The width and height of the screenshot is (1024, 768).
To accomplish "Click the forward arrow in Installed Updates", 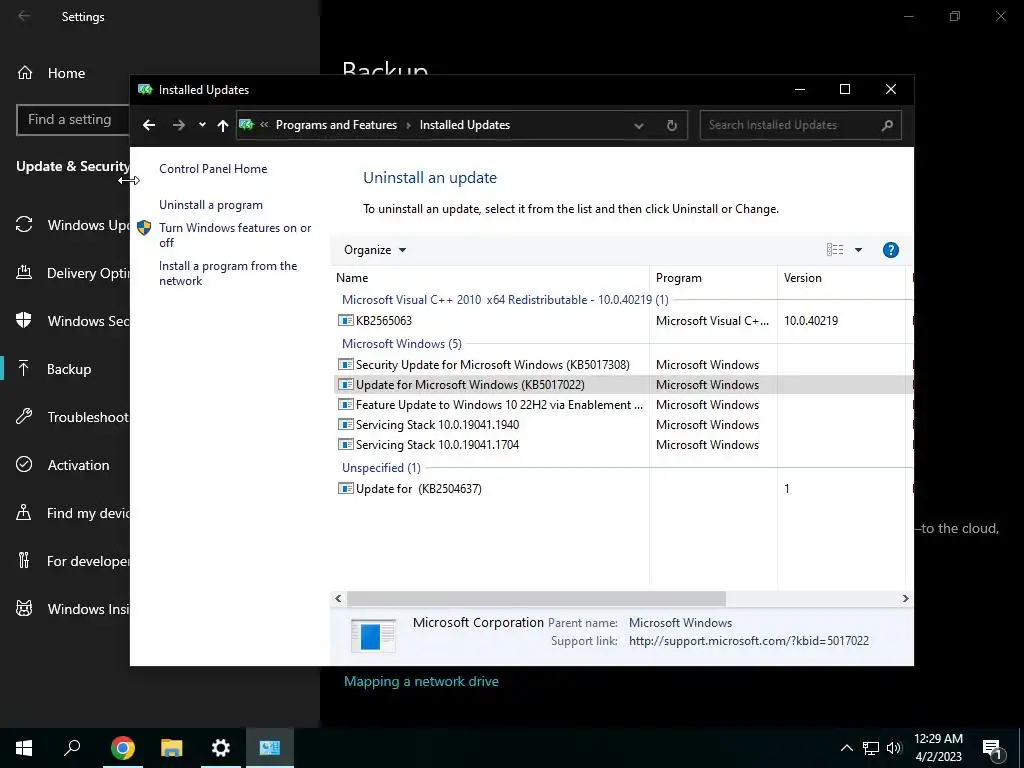I will pos(178,125).
